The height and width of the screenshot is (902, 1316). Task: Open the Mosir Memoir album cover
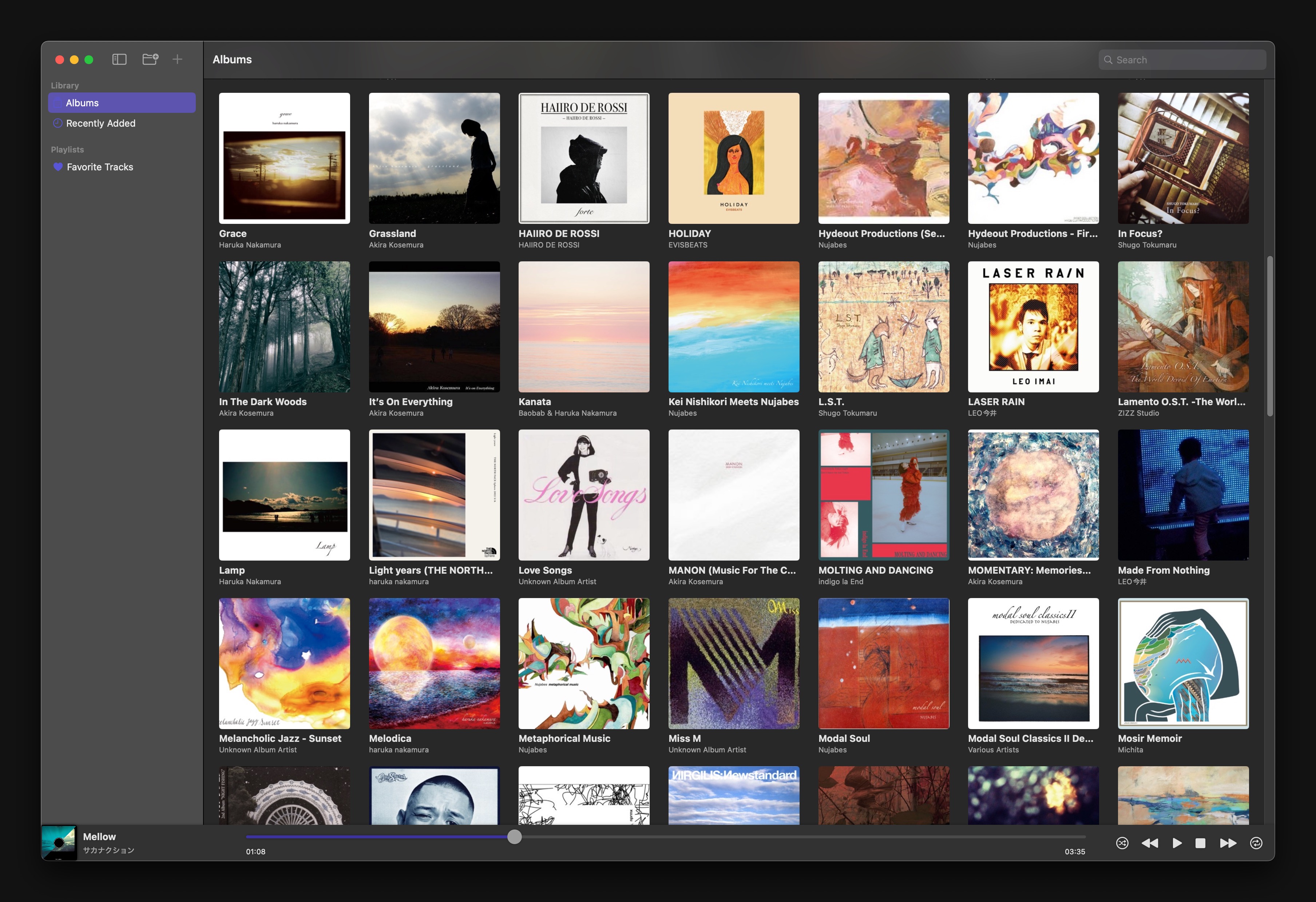[1183, 664]
